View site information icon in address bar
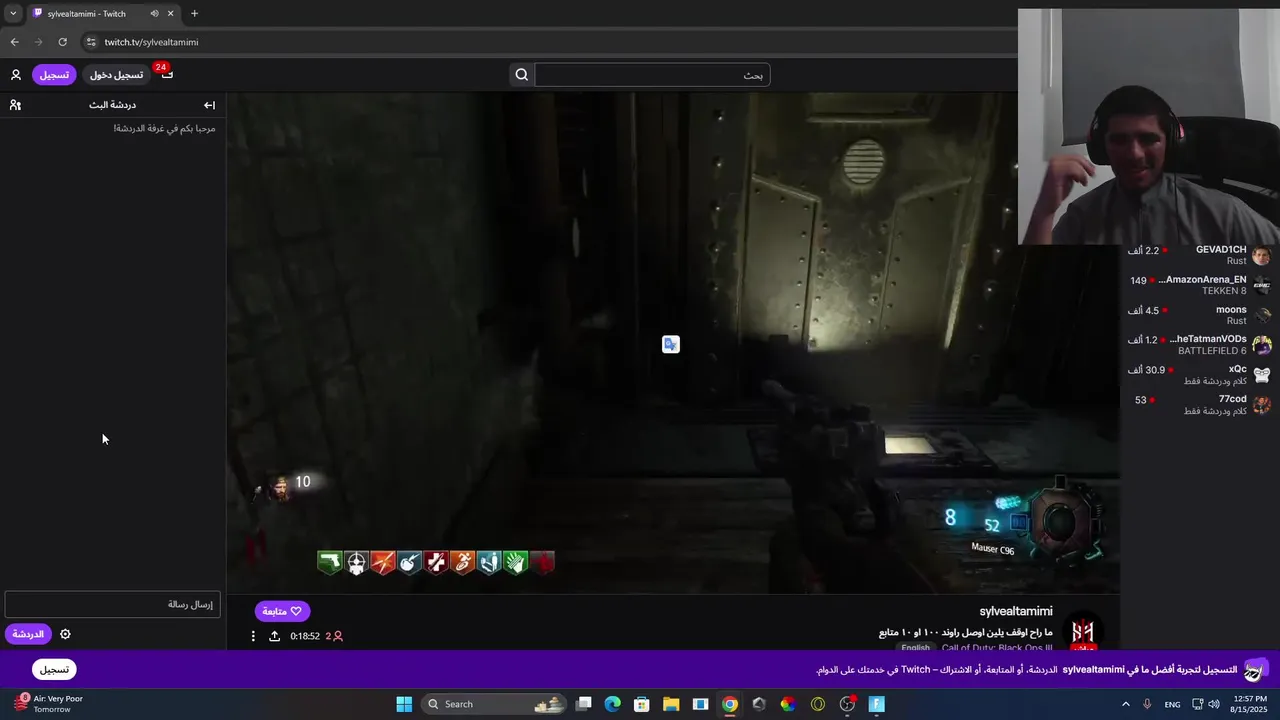The width and height of the screenshot is (1280, 720). click(x=91, y=42)
